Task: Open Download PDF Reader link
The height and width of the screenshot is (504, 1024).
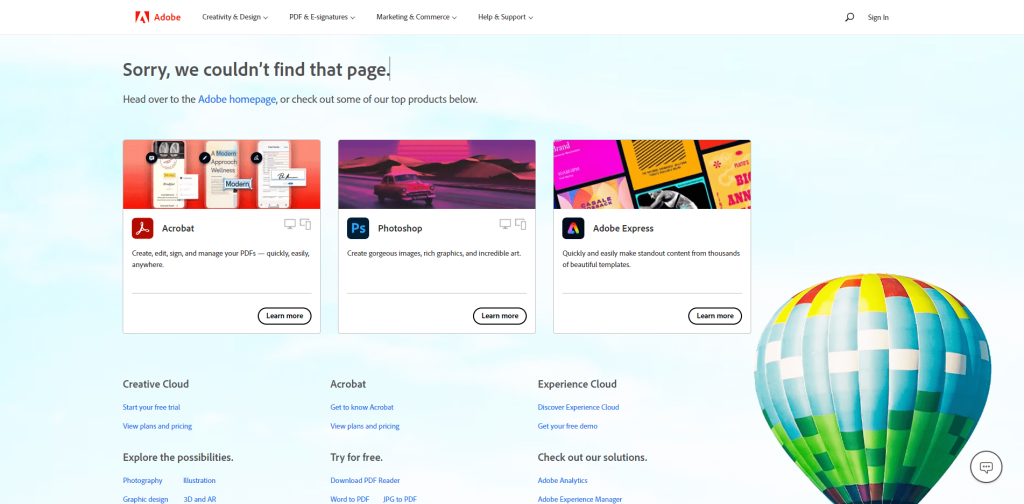Action: click(x=365, y=480)
